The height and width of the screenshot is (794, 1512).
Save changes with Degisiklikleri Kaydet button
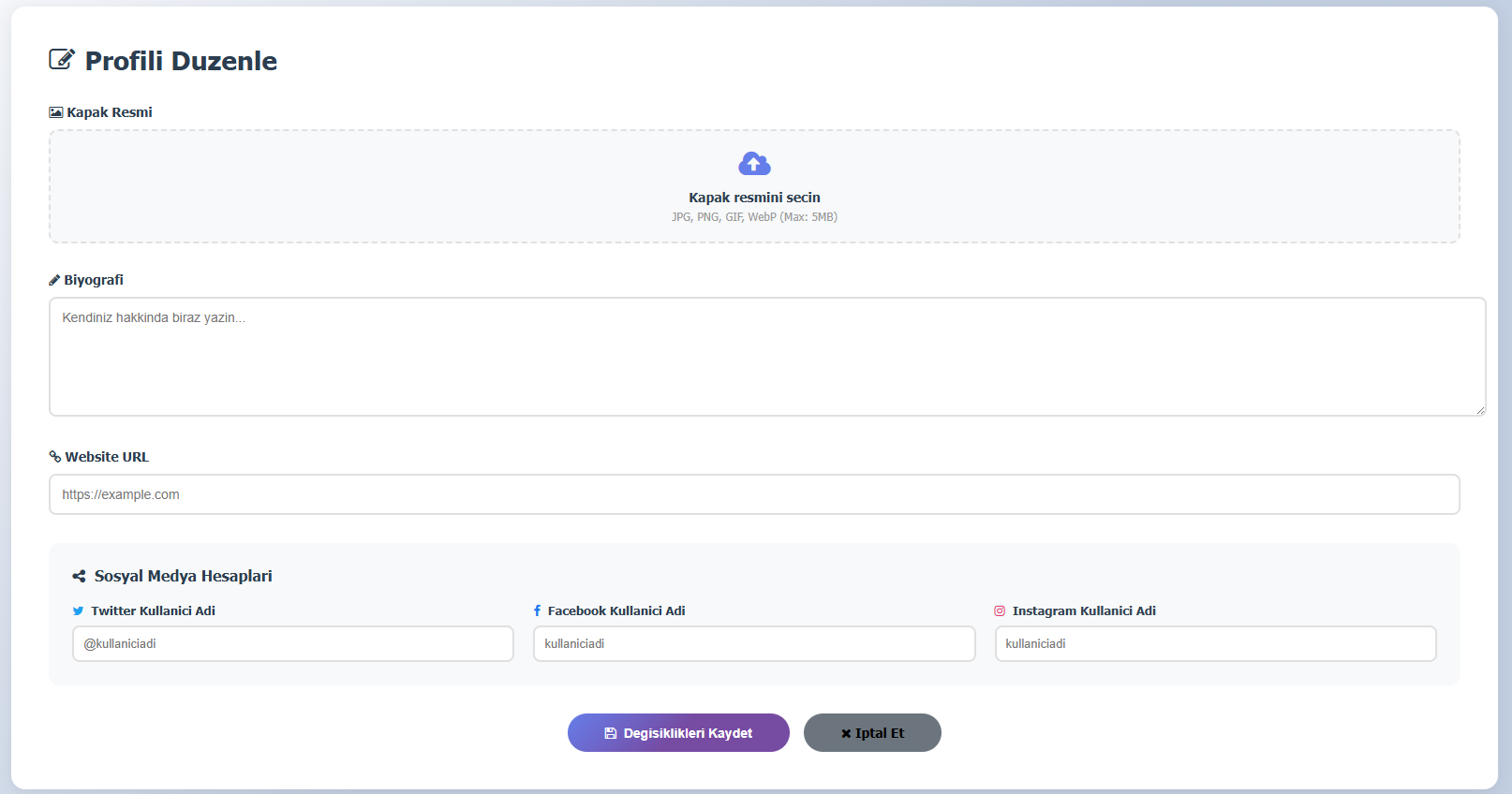(x=678, y=733)
